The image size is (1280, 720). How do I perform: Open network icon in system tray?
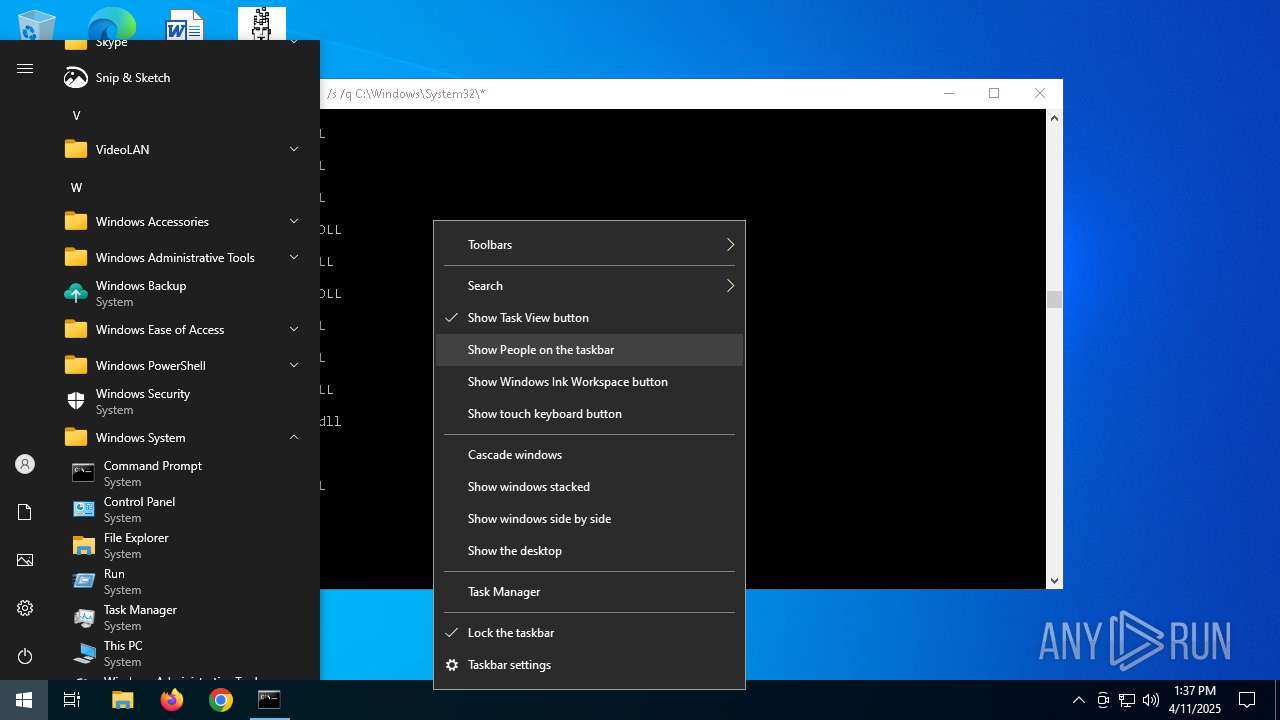1127,700
